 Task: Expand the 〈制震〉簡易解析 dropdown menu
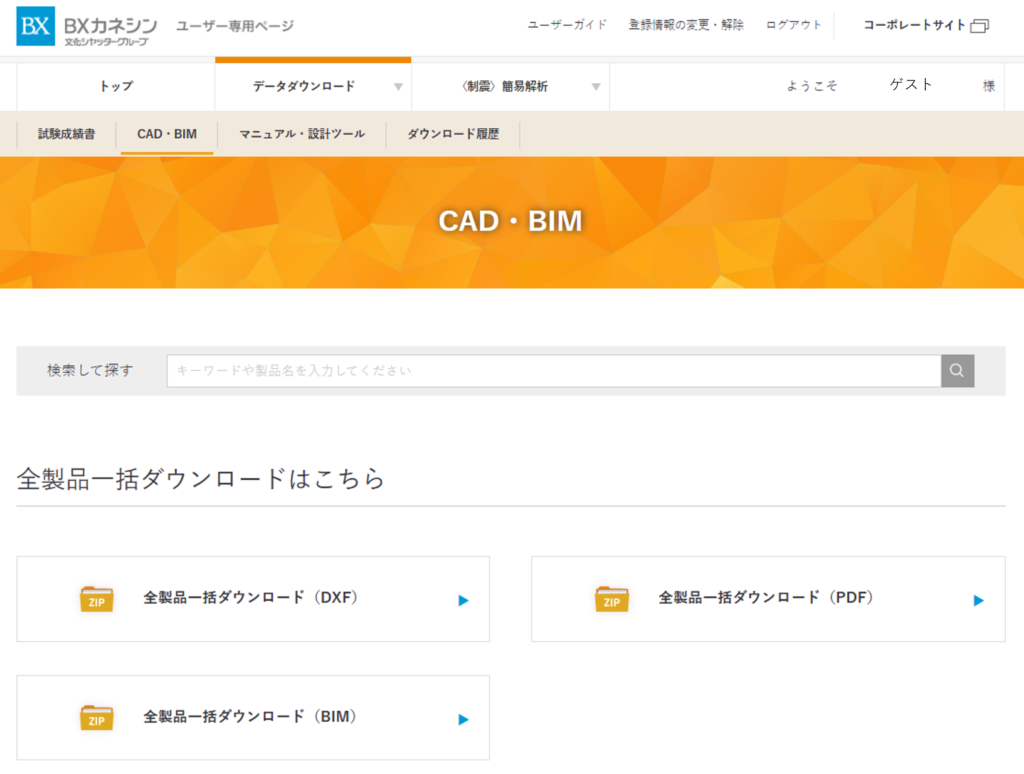click(x=596, y=86)
